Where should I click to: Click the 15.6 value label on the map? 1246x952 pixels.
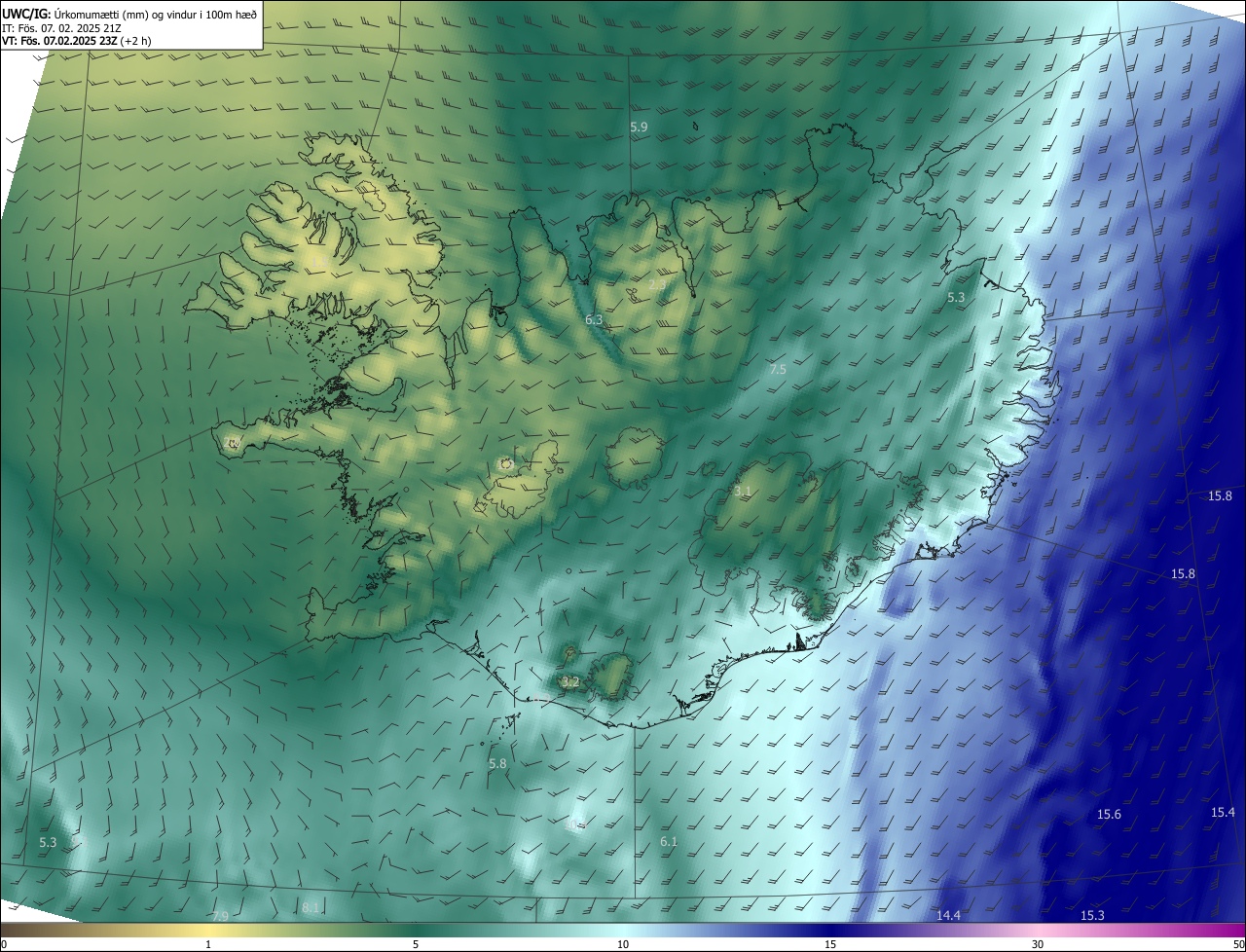[1110, 815]
